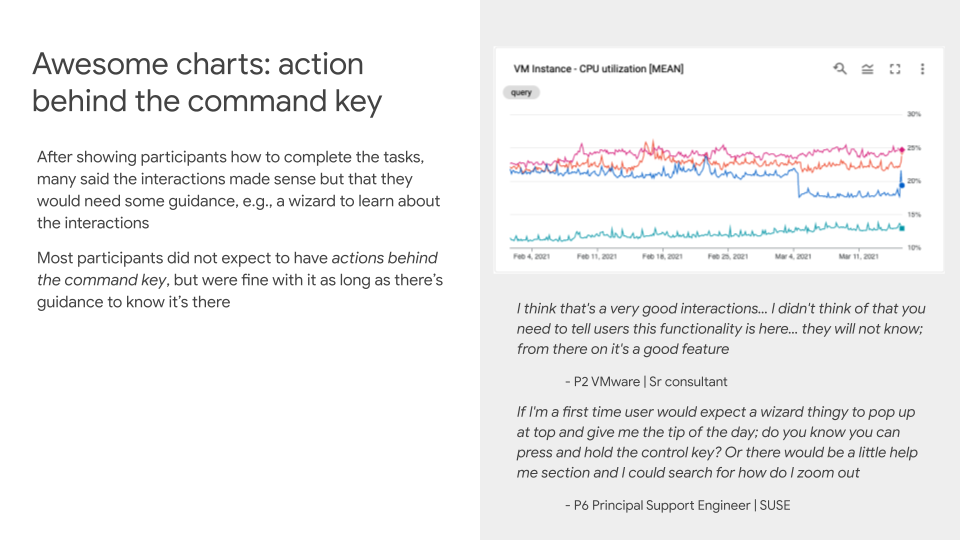The image size is (960, 540).
Task: Click the 'Feb 4, 2021' x-axis label
Action: (532, 258)
